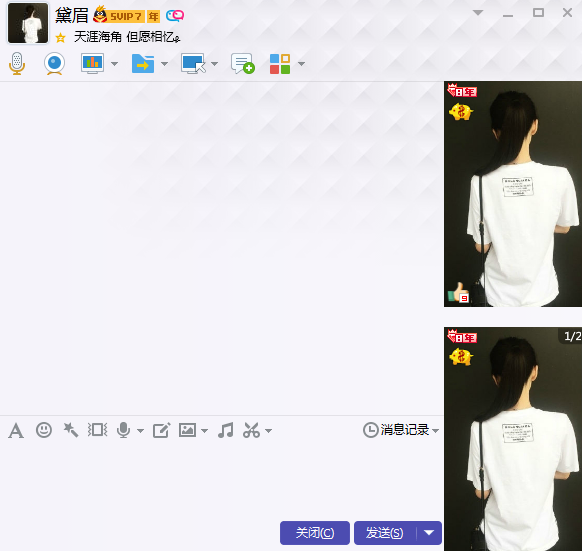The width and height of the screenshot is (582, 551).
Task: Expand presentation options dropdown arrow
Action: pyautogui.click(x=114, y=64)
